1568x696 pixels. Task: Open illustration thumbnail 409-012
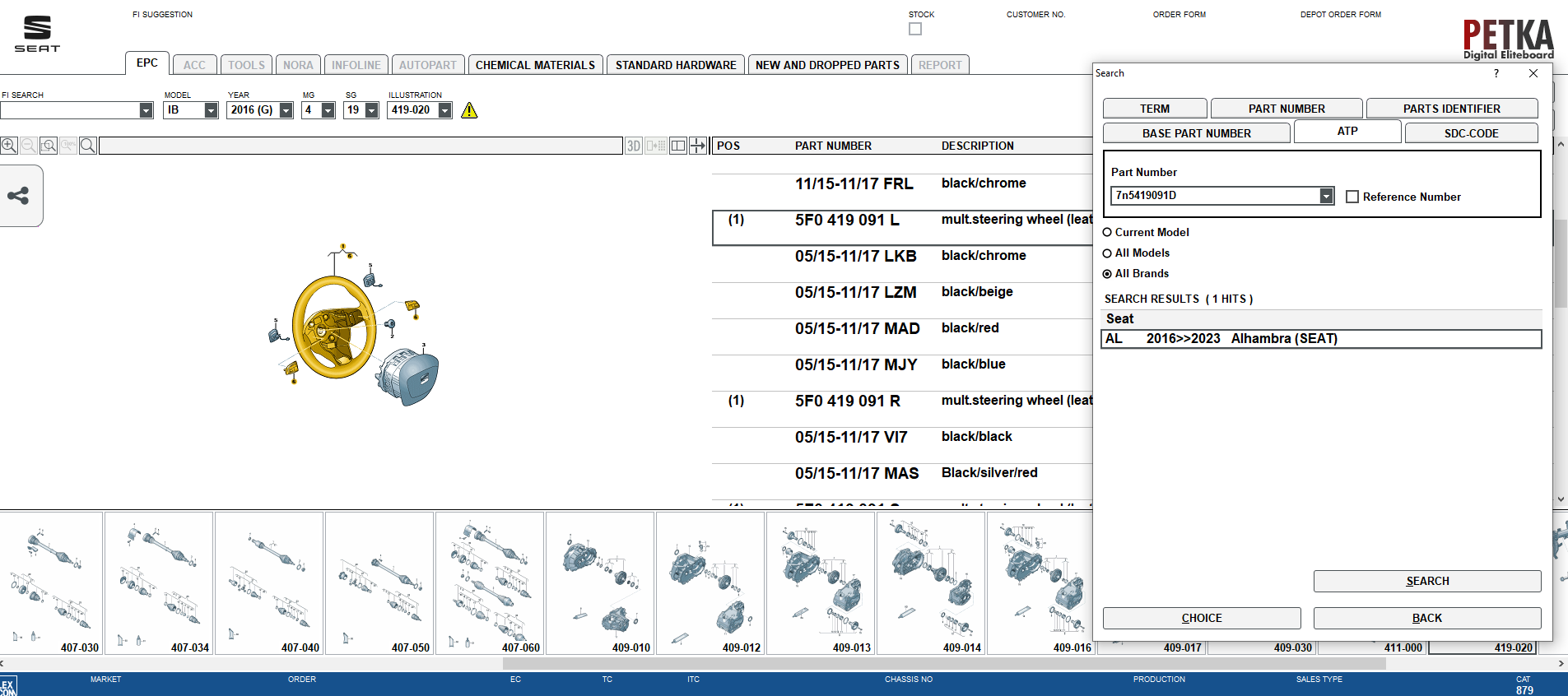pyautogui.click(x=710, y=583)
